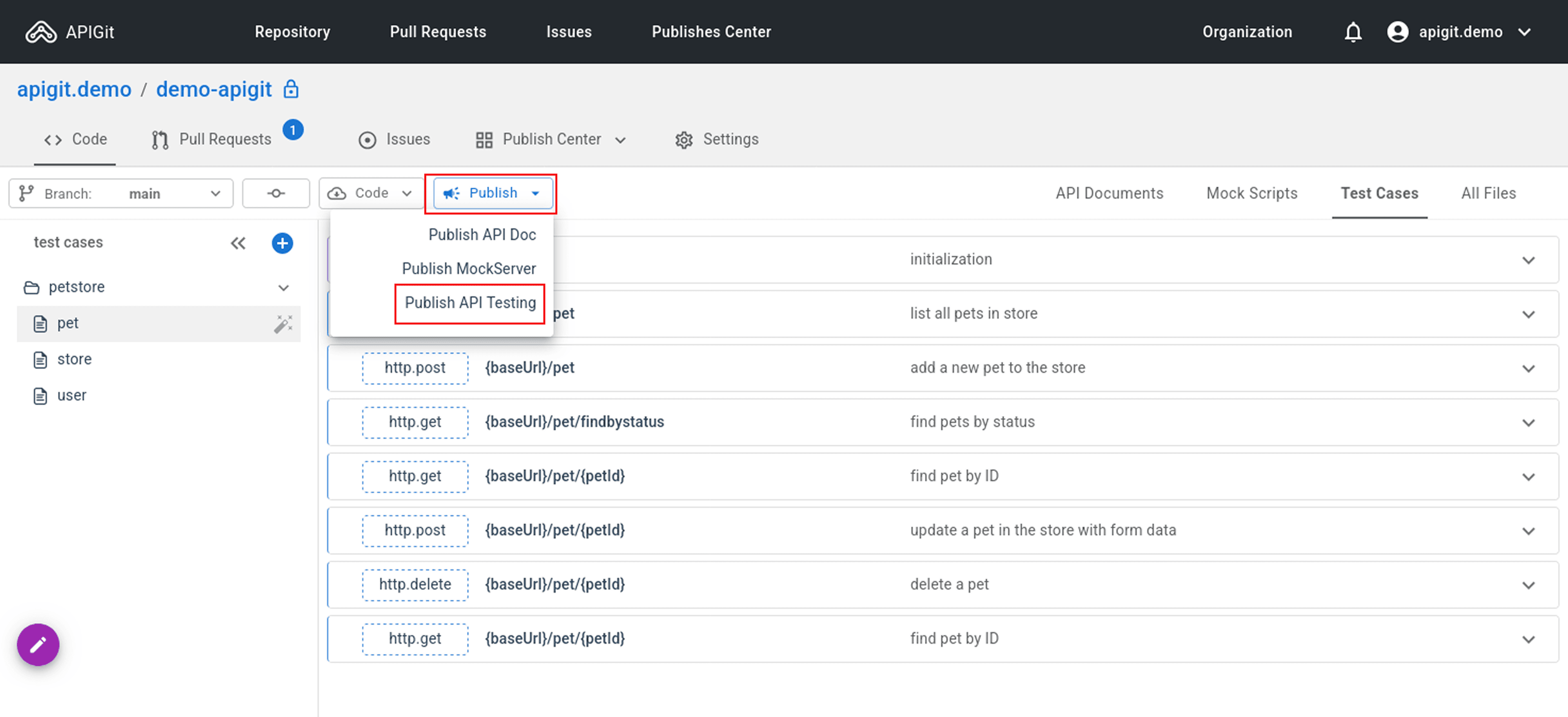The height and width of the screenshot is (717, 1568).
Task: Click the pet file icon
Action: (x=40, y=324)
